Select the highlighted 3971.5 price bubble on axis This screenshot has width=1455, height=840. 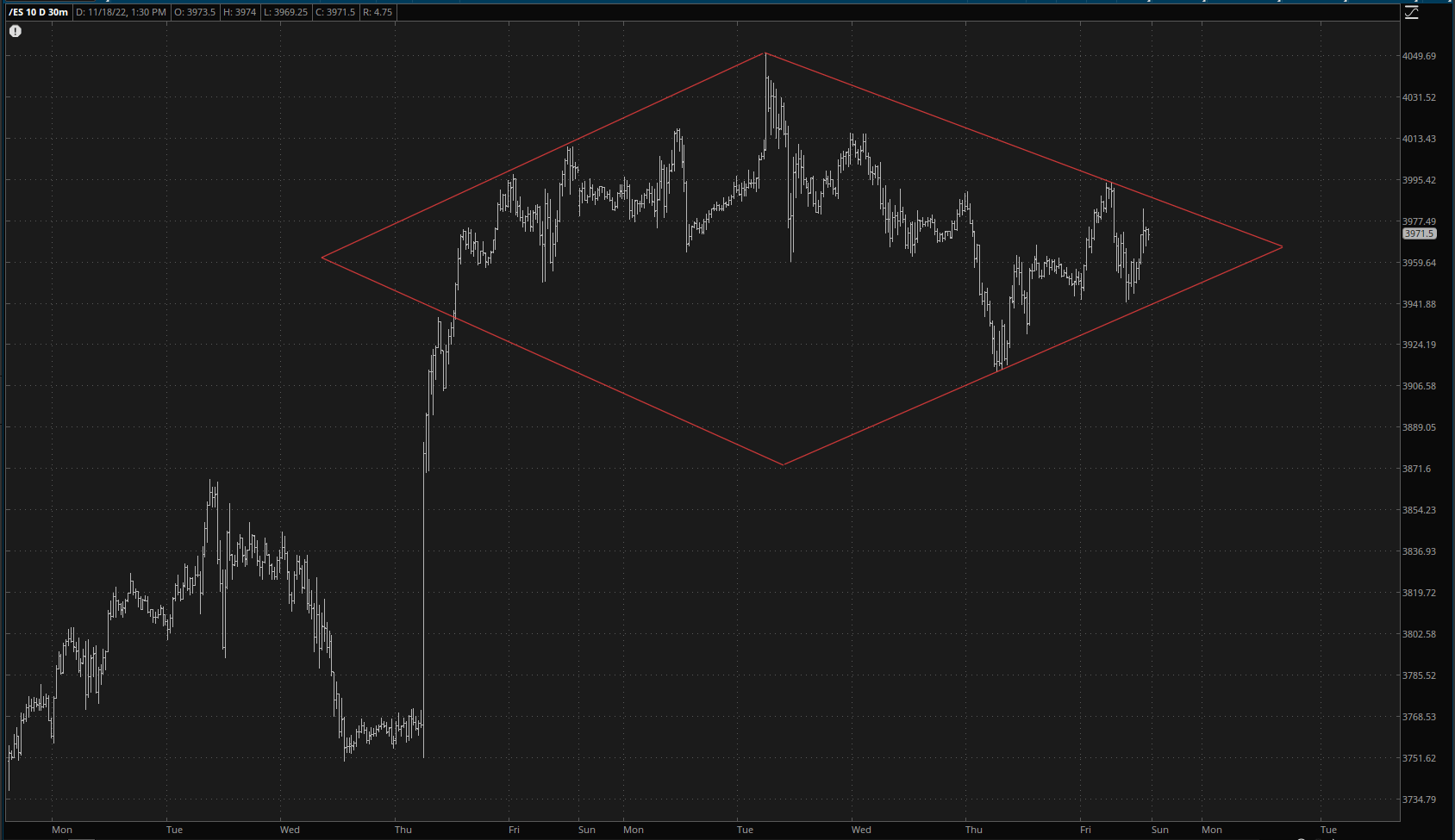click(x=1419, y=233)
